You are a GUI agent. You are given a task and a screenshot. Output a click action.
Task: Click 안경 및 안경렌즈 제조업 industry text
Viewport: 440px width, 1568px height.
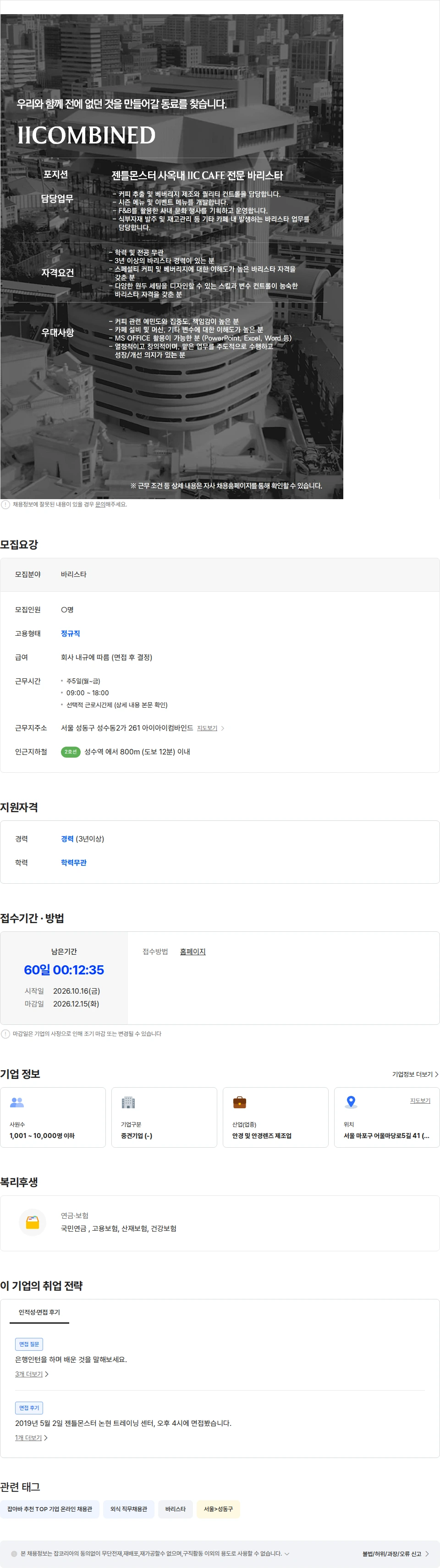click(262, 1135)
